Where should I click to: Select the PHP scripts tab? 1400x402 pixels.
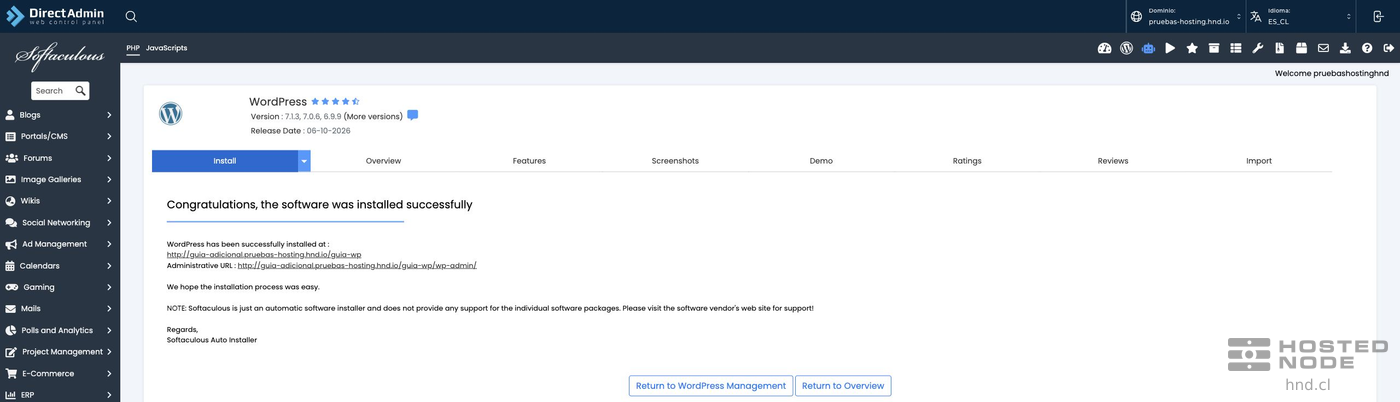point(133,48)
